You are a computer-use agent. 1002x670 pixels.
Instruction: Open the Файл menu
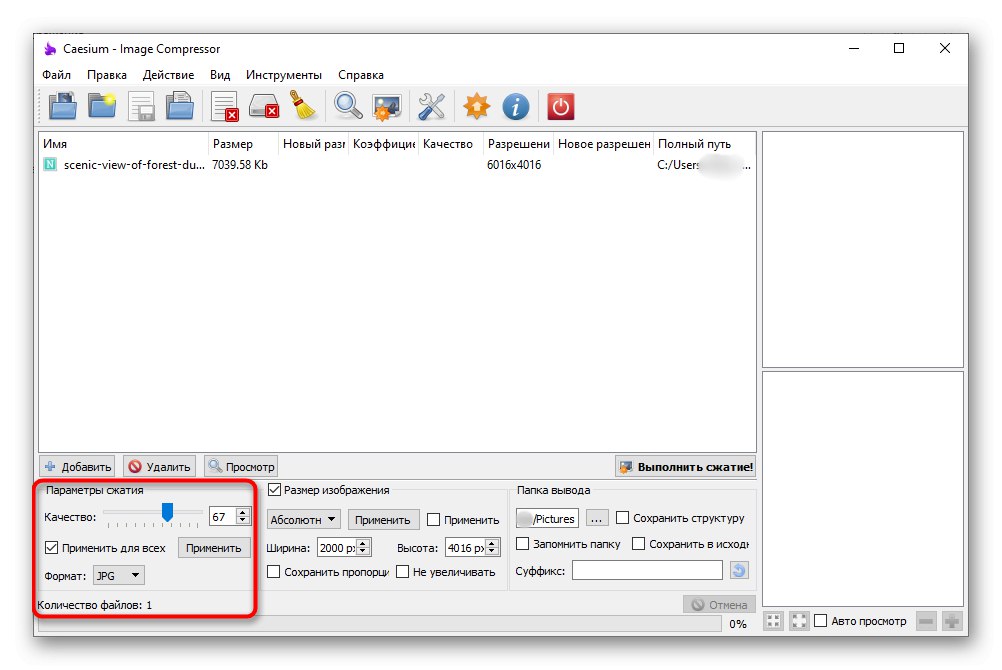pos(56,75)
